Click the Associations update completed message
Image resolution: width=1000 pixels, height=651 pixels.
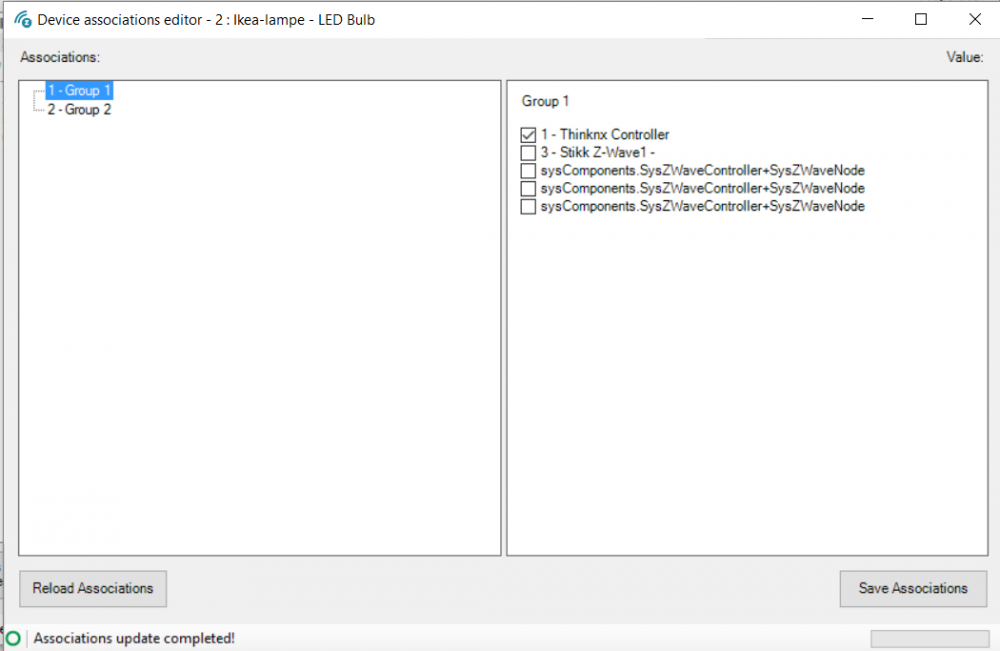pos(135,638)
